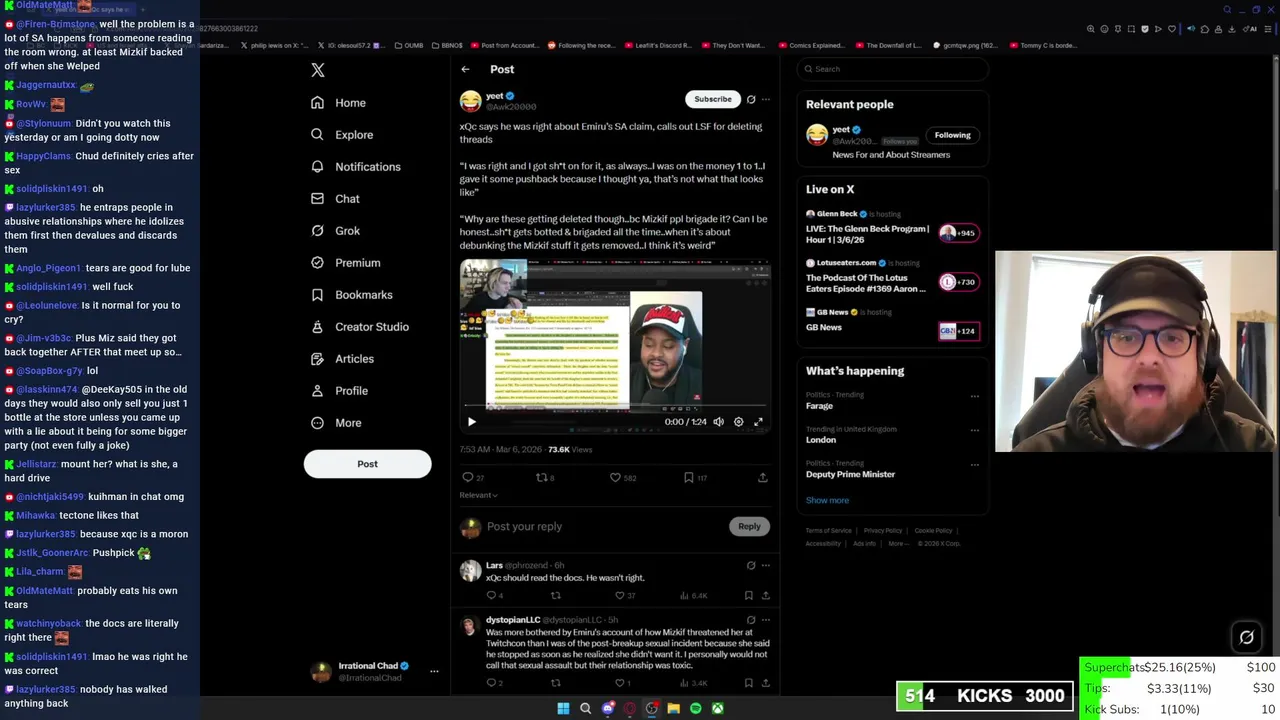This screenshot has height=720, width=1280.
Task: Open options for London trend
Action: (x=975, y=431)
